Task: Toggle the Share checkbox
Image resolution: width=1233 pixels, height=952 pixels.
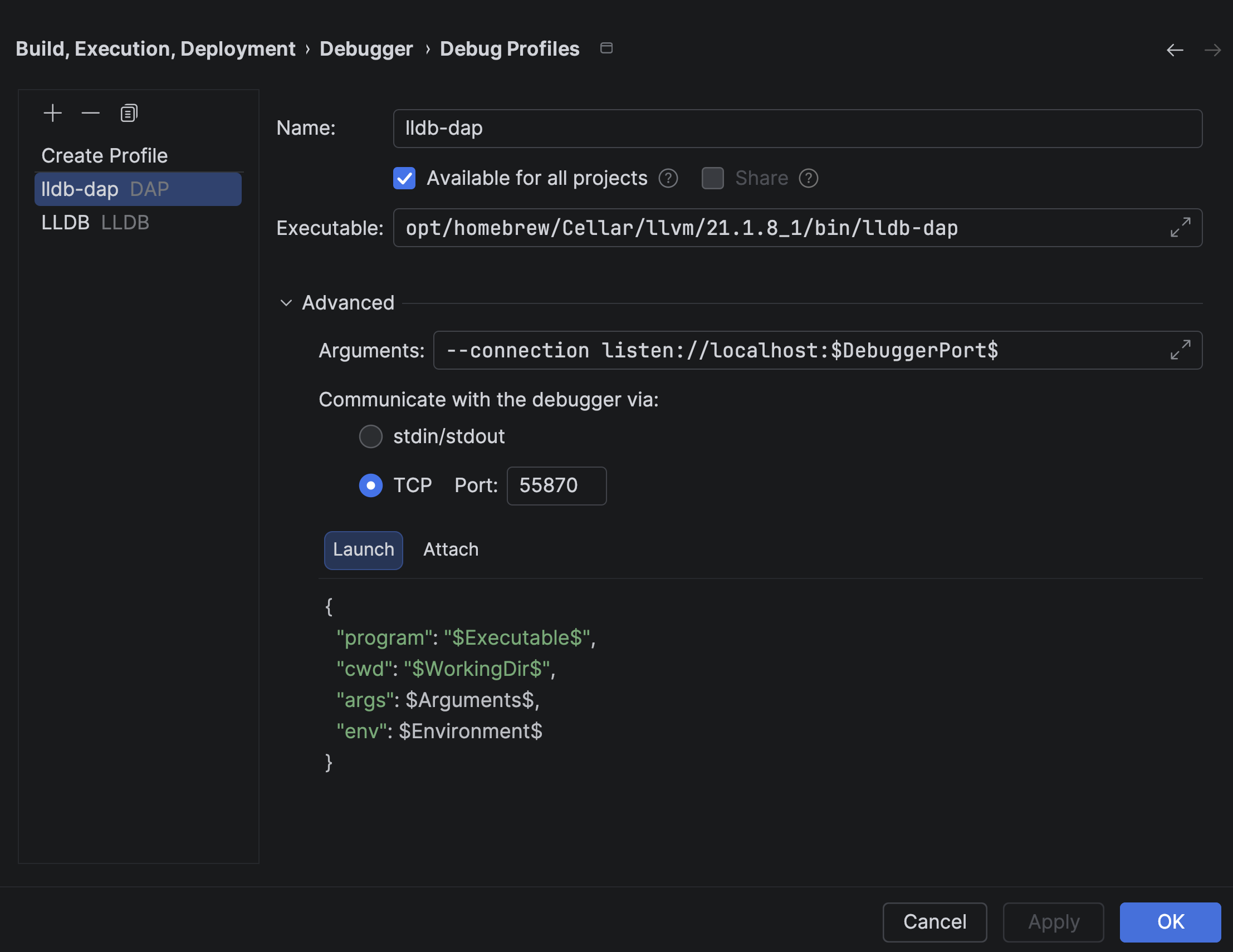Action: tap(712, 178)
